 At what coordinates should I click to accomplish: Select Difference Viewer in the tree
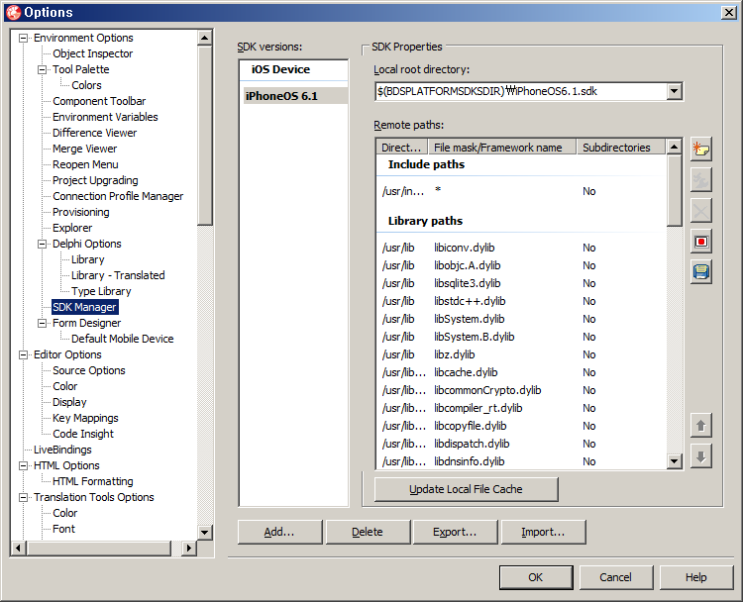(x=94, y=133)
